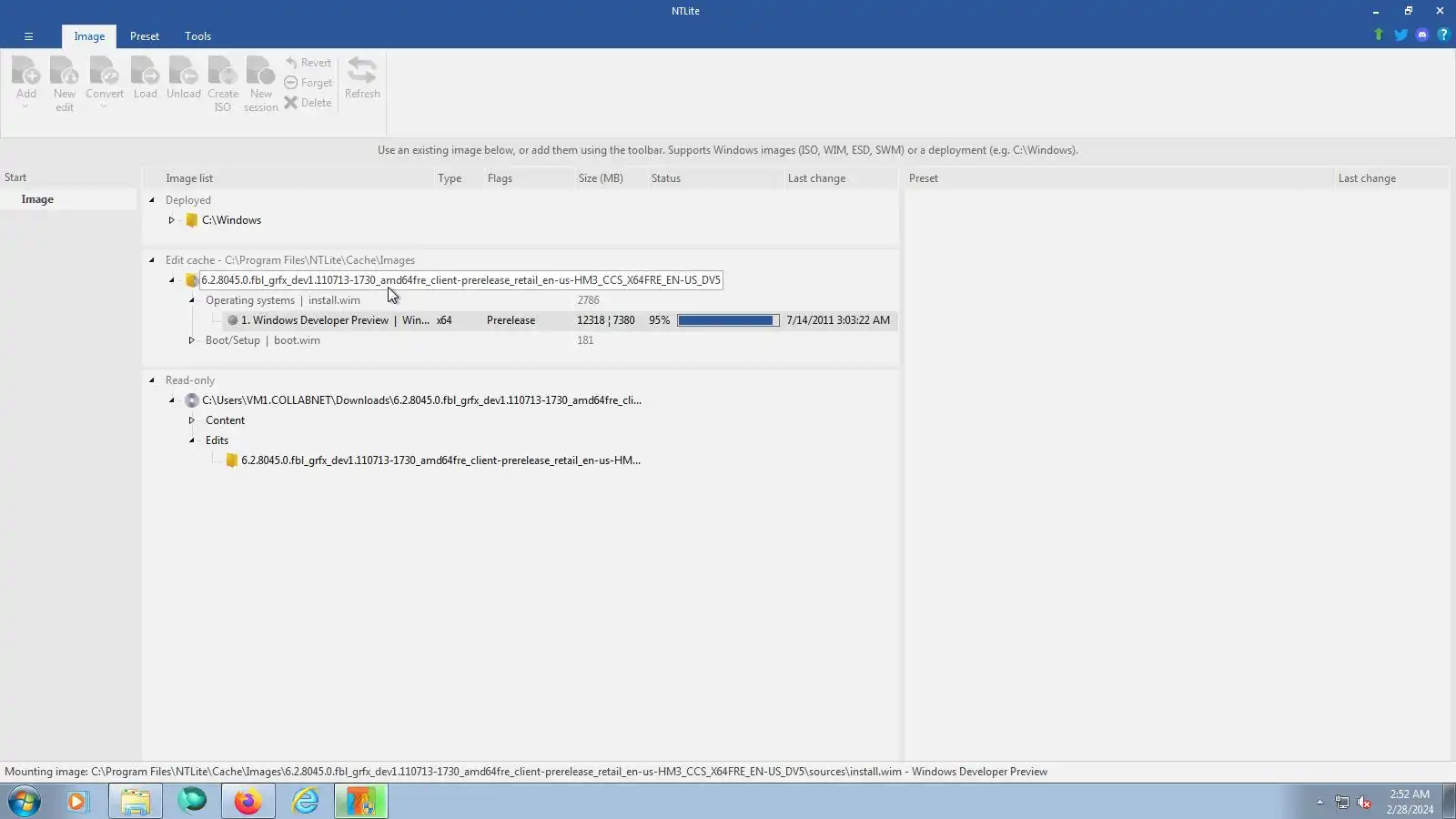The width and height of the screenshot is (1456, 819).
Task: Expand the Content node
Action: click(x=192, y=420)
